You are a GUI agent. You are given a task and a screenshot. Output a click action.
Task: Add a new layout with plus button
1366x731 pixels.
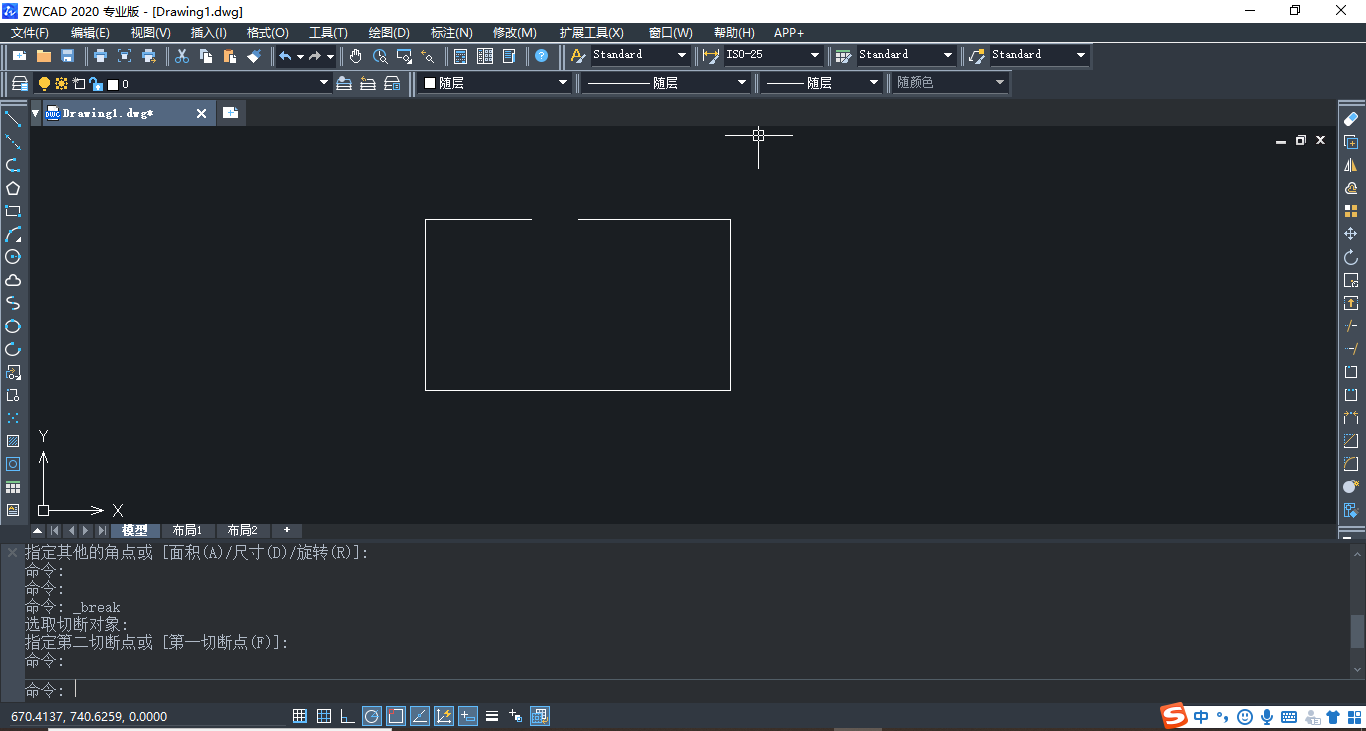287,530
